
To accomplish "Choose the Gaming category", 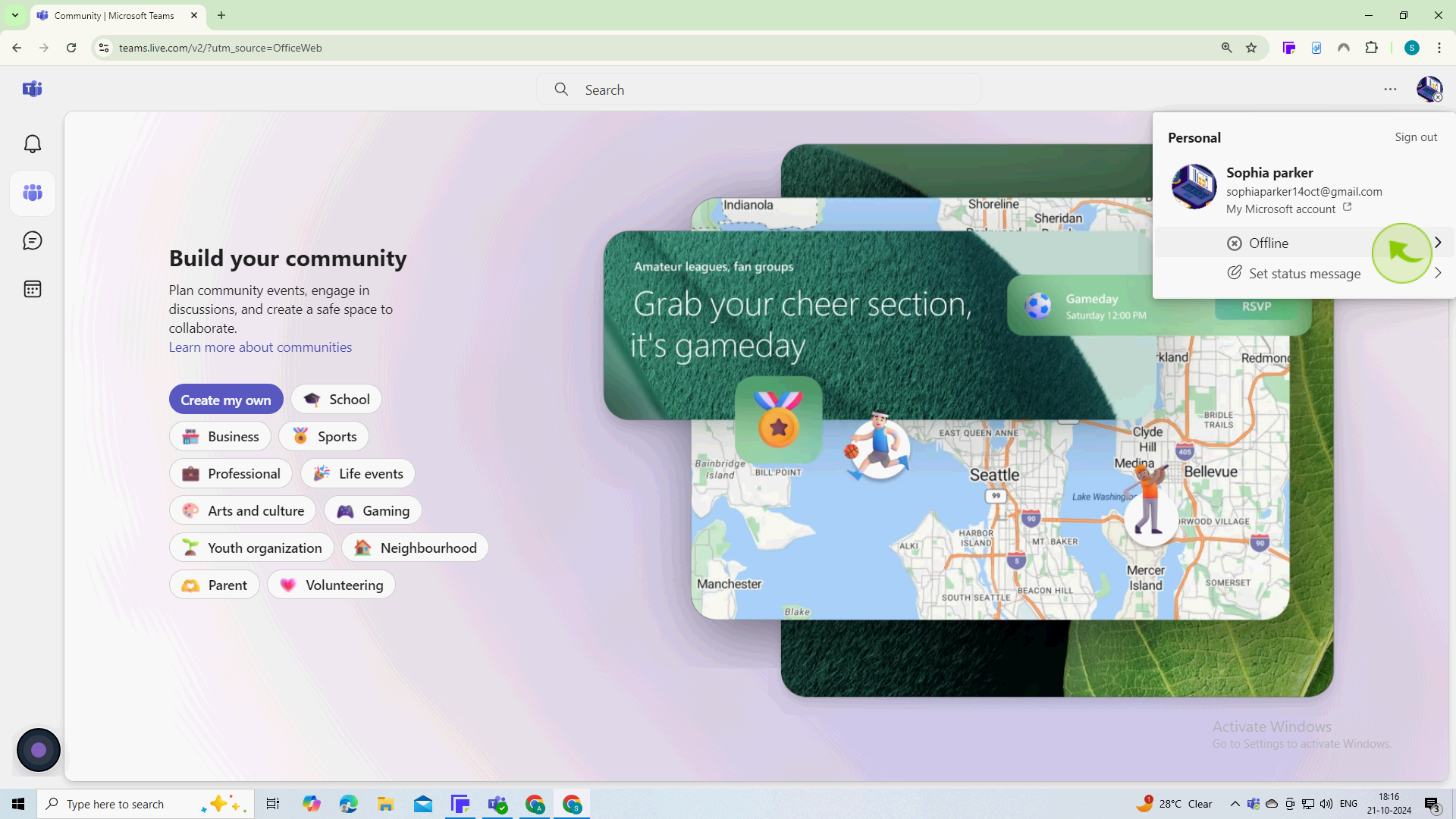I will coord(373,511).
